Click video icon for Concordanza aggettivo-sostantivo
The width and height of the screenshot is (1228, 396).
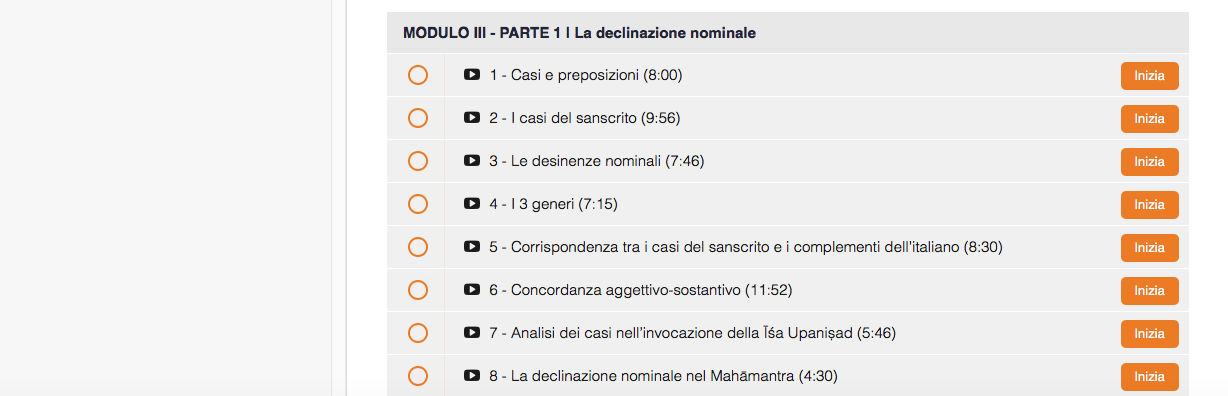pyautogui.click(x=472, y=290)
